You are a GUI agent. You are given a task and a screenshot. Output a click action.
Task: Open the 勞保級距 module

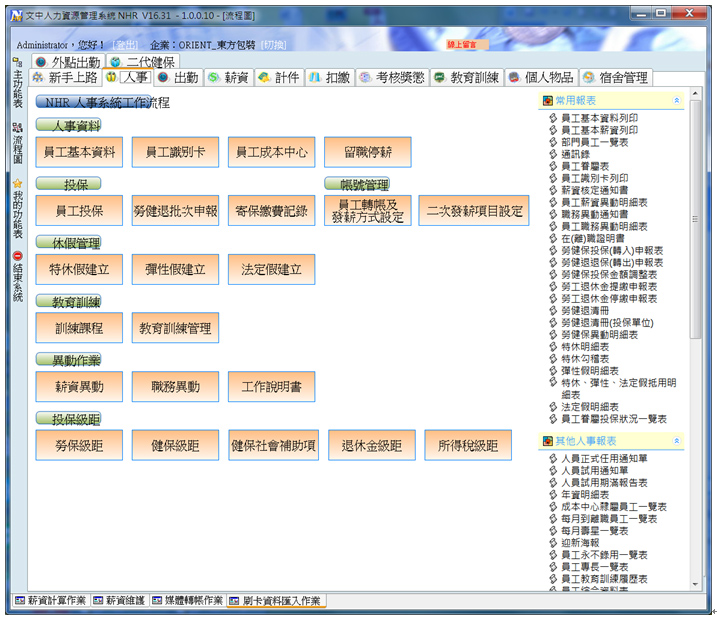[x=79, y=445]
